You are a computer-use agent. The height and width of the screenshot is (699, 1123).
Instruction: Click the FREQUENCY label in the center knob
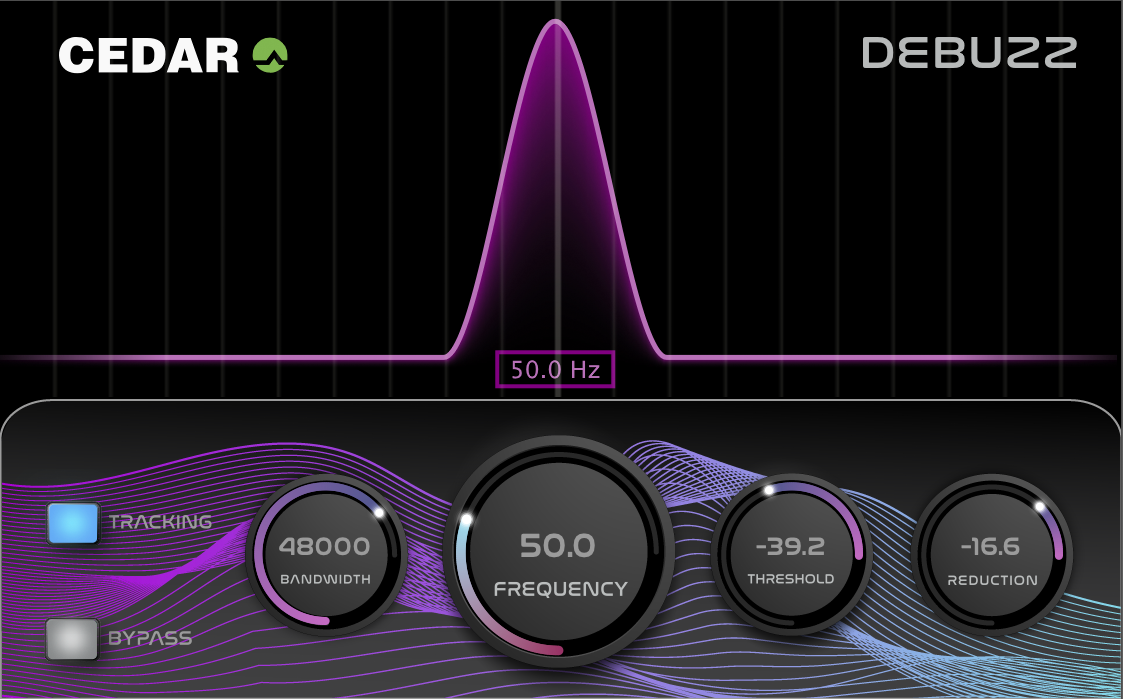(x=560, y=589)
